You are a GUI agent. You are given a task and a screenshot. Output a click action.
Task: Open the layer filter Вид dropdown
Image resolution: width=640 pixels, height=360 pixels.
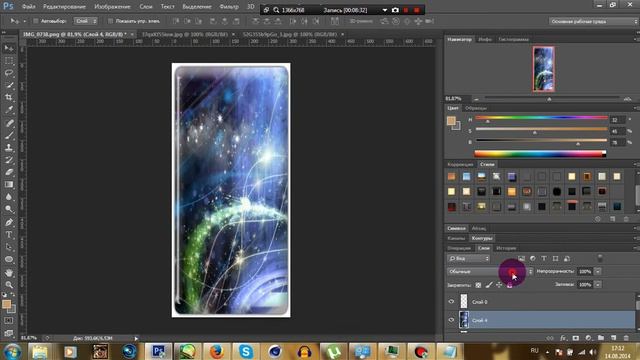click(469, 258)
